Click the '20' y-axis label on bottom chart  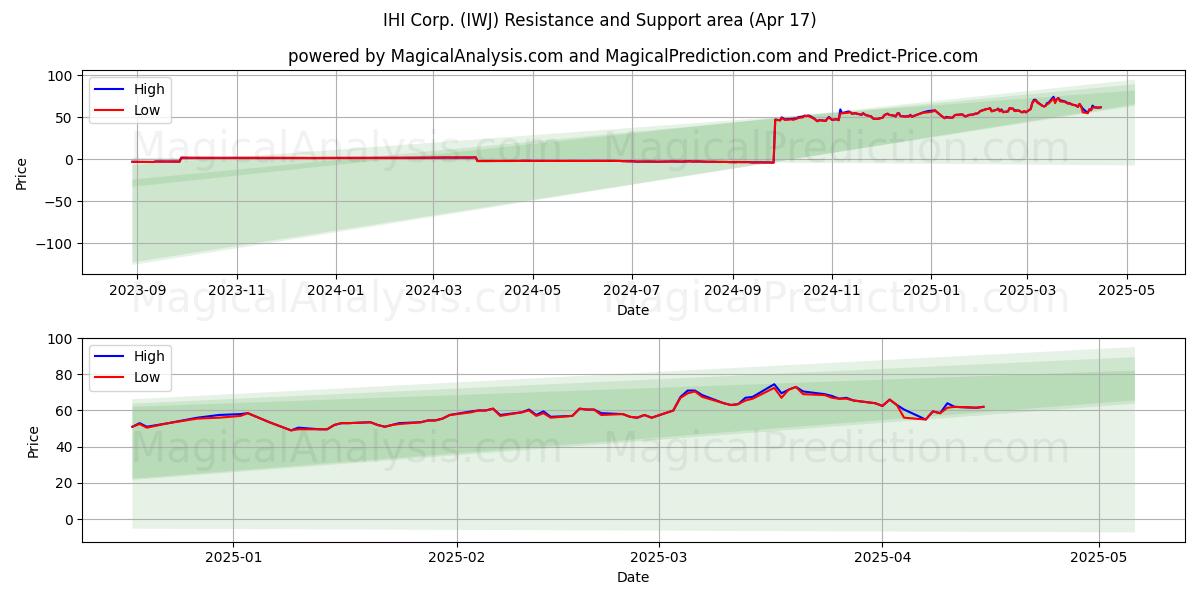tap(65, 483)
